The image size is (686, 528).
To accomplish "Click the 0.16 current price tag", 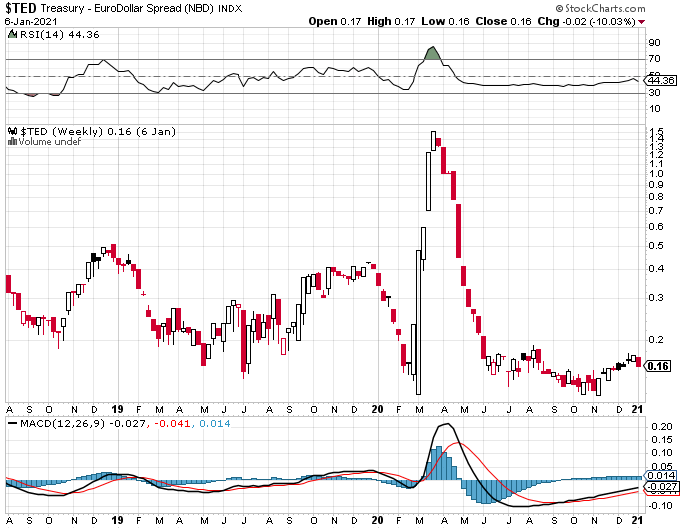I will coord(658,366).
